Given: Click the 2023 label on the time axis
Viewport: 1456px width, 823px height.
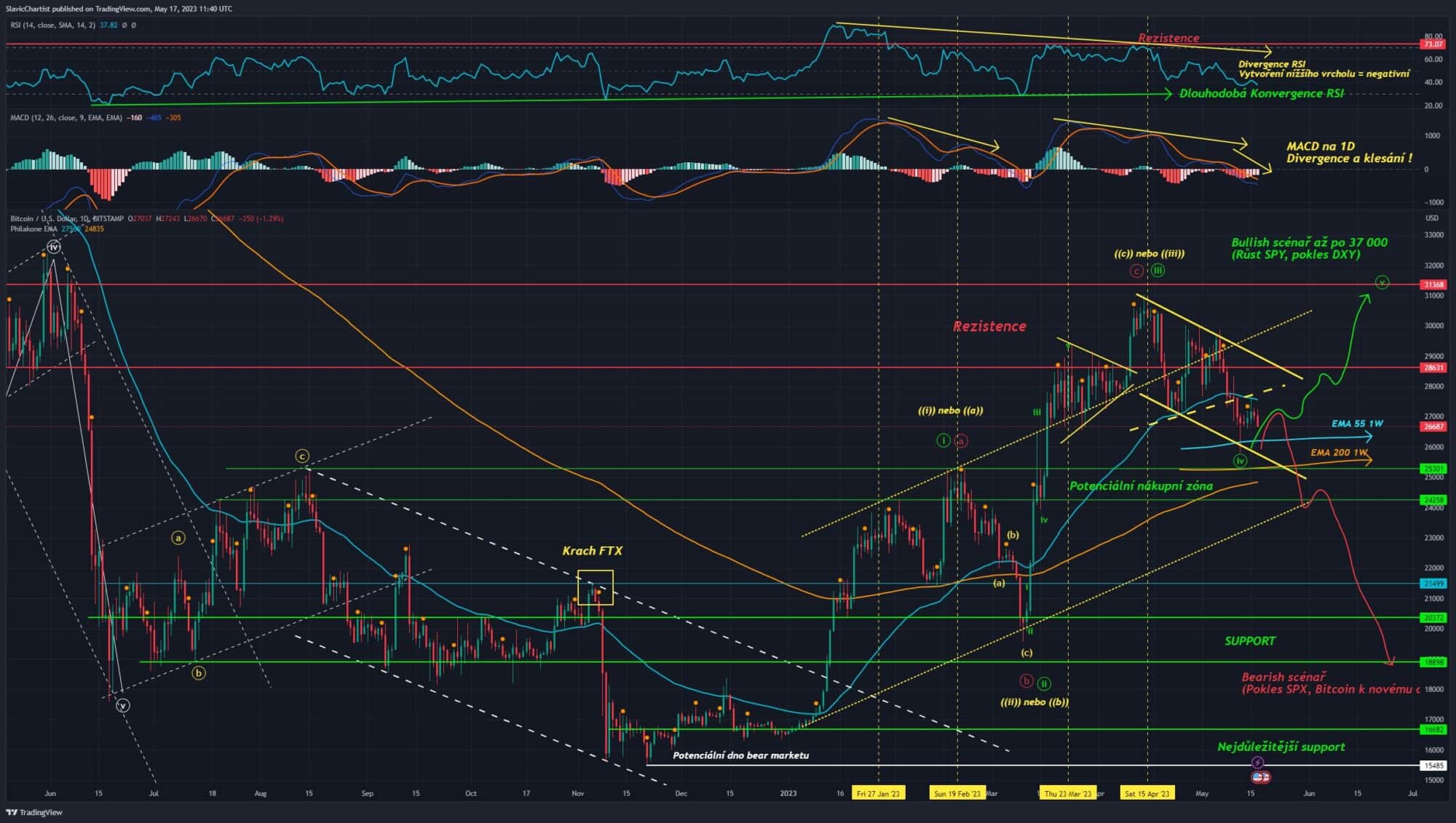Looking at the screenshot, I should pos(788,793).
